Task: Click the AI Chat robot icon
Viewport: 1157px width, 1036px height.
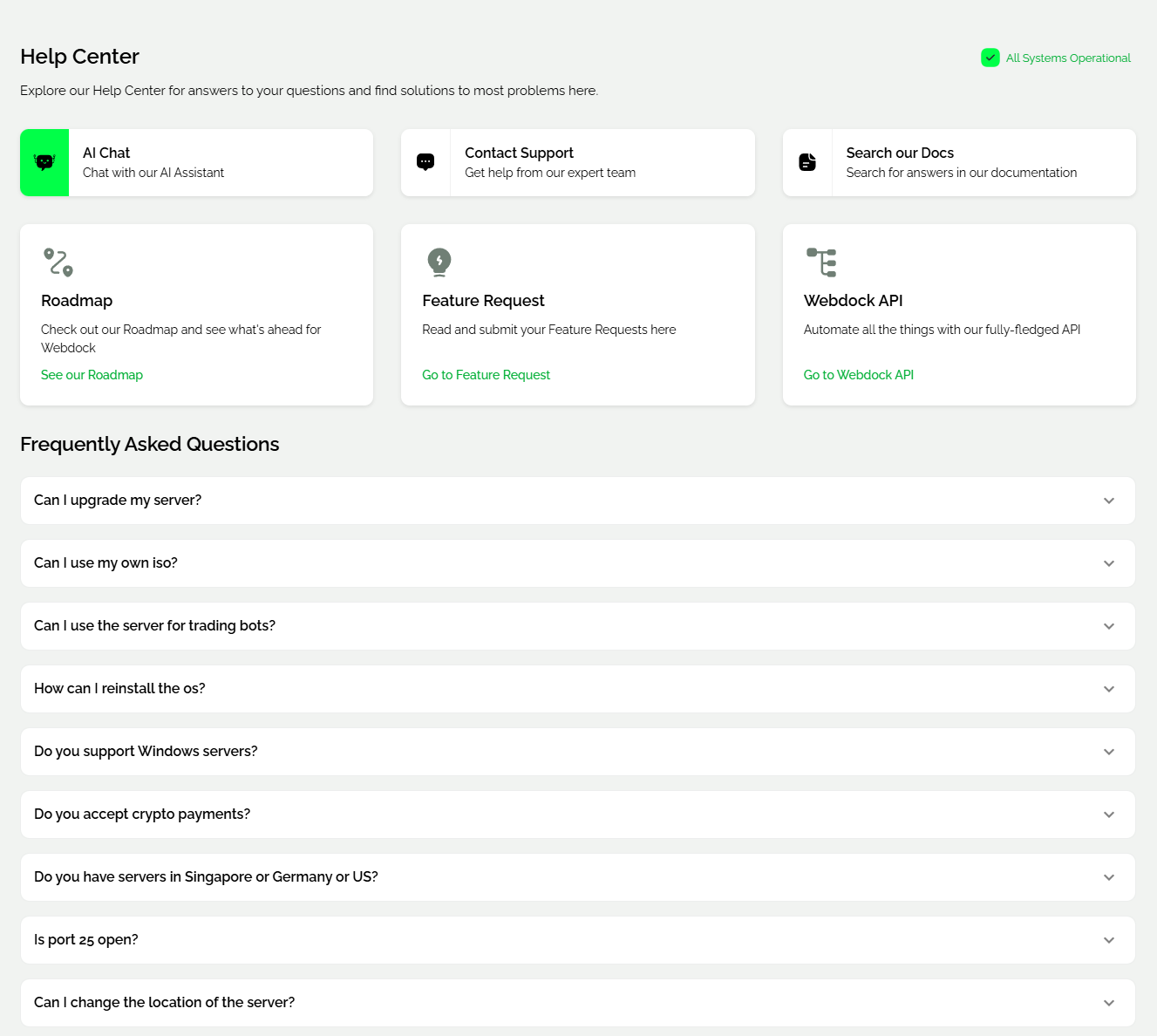Action: pos(44,162)
